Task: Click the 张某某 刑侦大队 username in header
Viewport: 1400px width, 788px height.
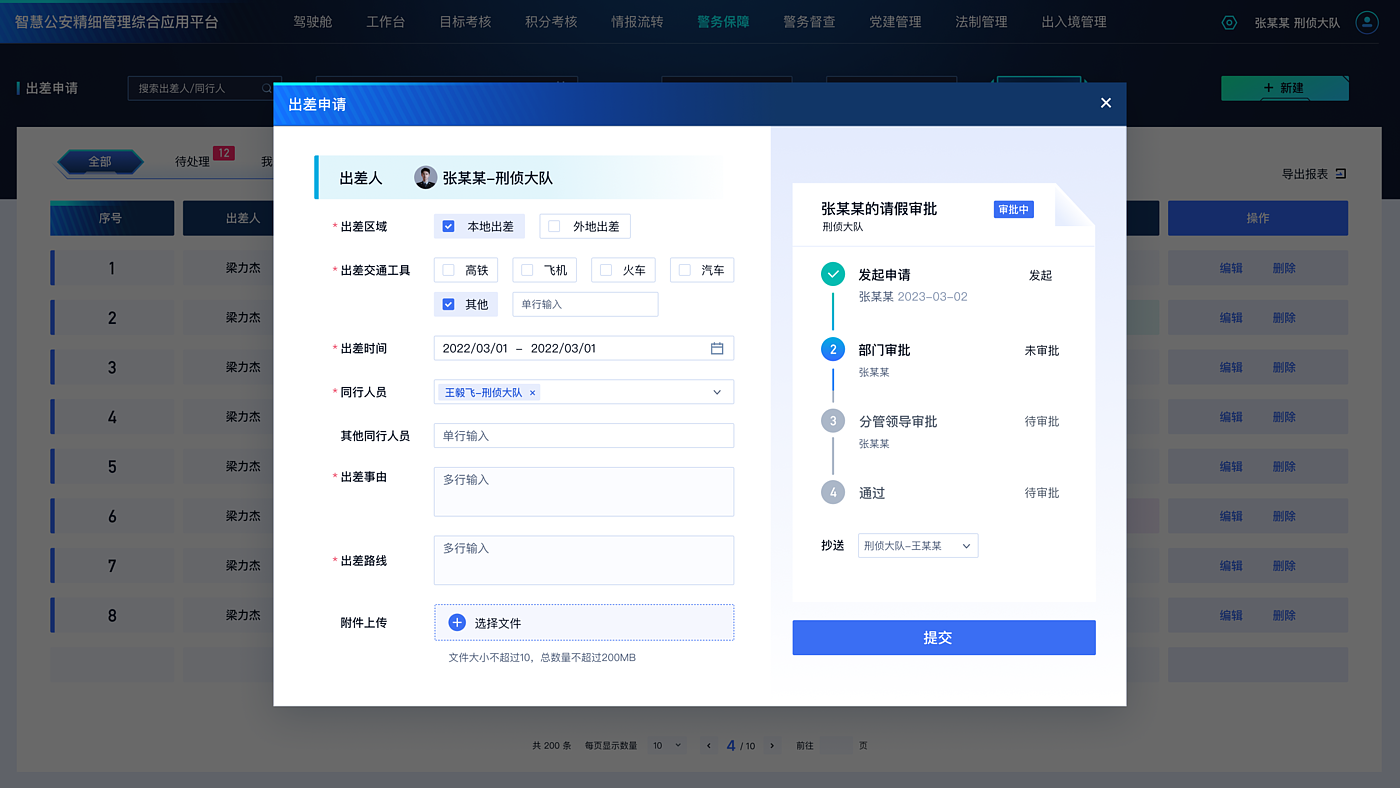Action: [x=1297, y=22]
